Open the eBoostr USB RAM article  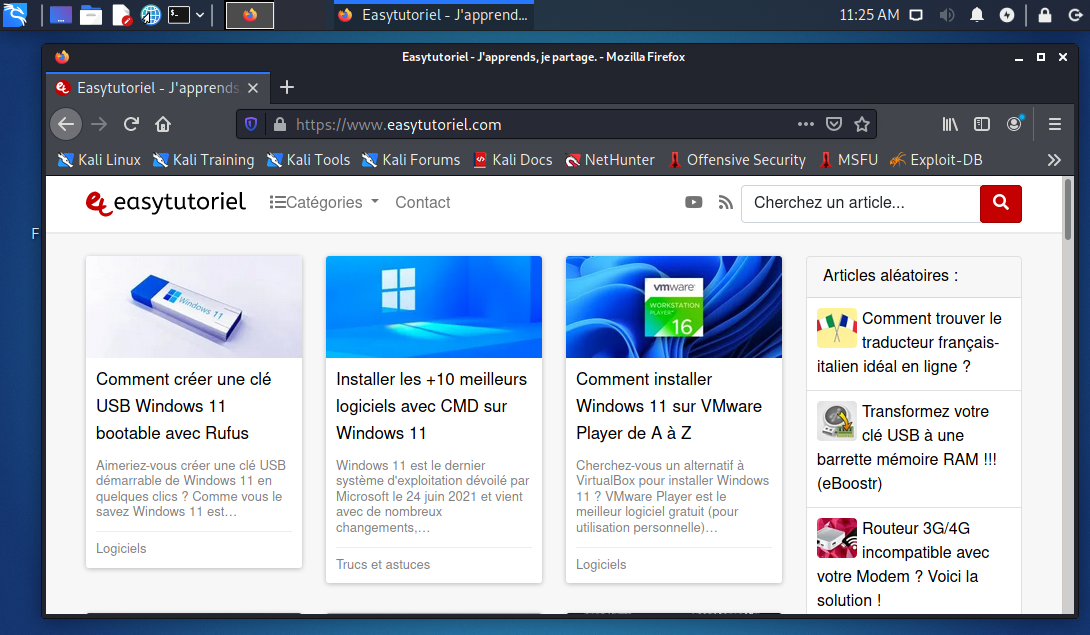[913, 447]
